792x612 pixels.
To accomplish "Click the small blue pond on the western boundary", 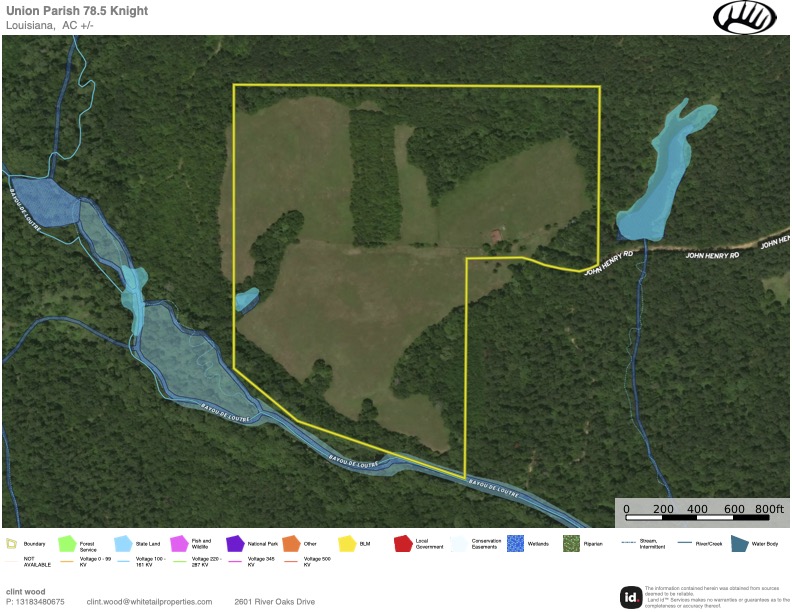I will click(x=247, y=299).
